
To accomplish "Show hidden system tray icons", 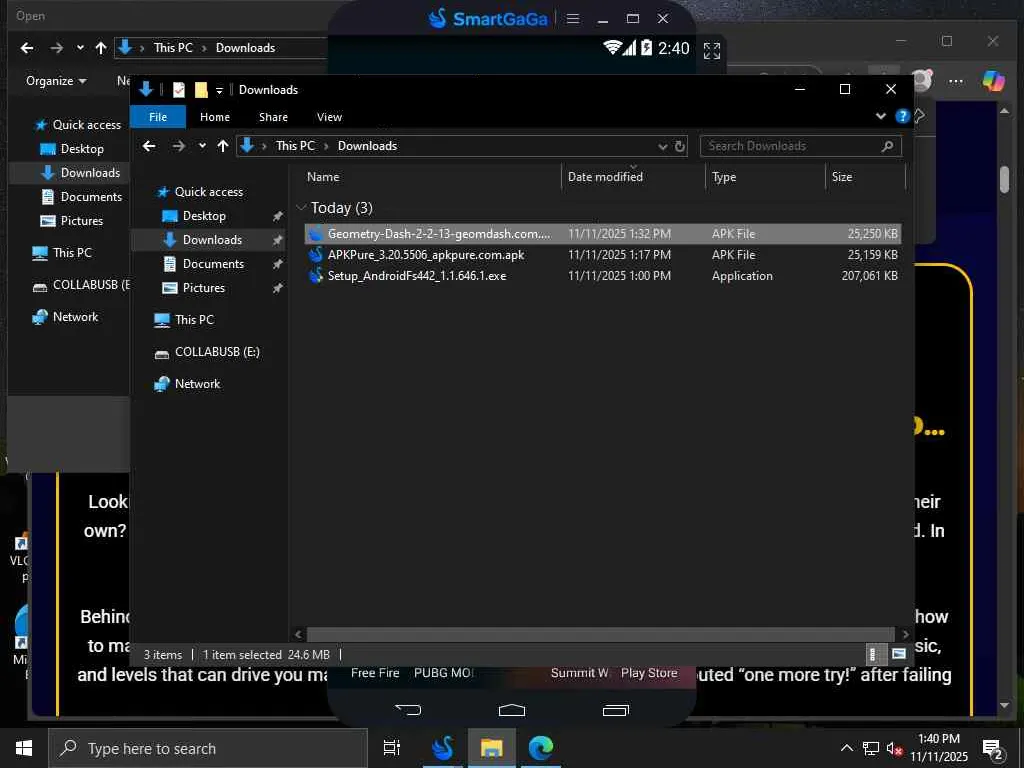I will point(846,748).
